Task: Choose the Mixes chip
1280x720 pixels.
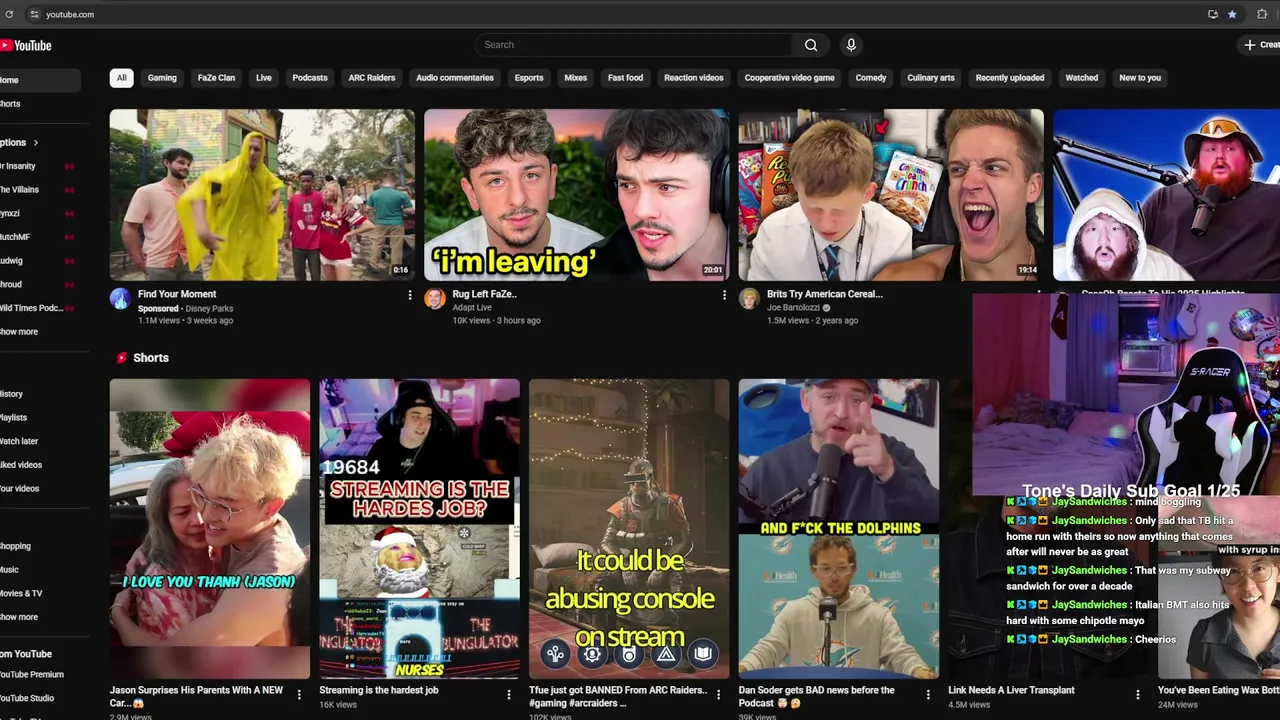Action: point(576,78)
